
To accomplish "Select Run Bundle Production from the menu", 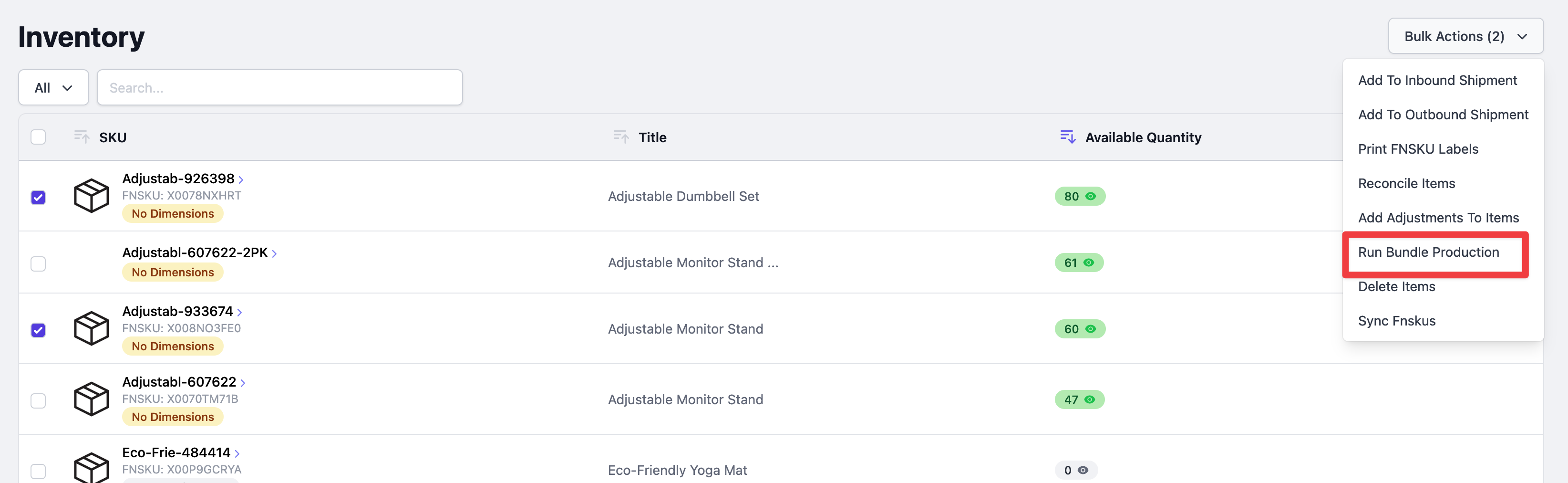I will pyautogui.click(x=1428, y=252).
